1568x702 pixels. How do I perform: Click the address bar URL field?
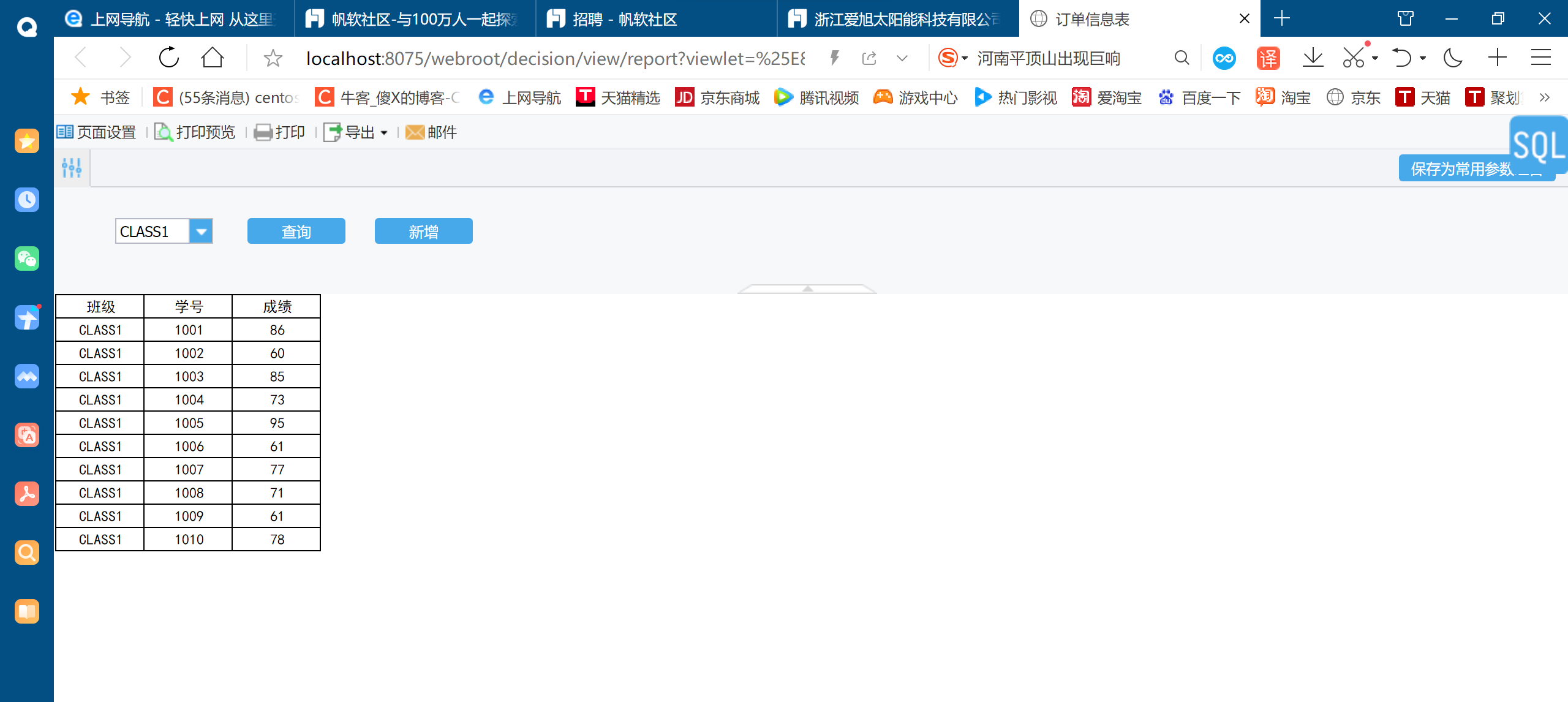555,58
